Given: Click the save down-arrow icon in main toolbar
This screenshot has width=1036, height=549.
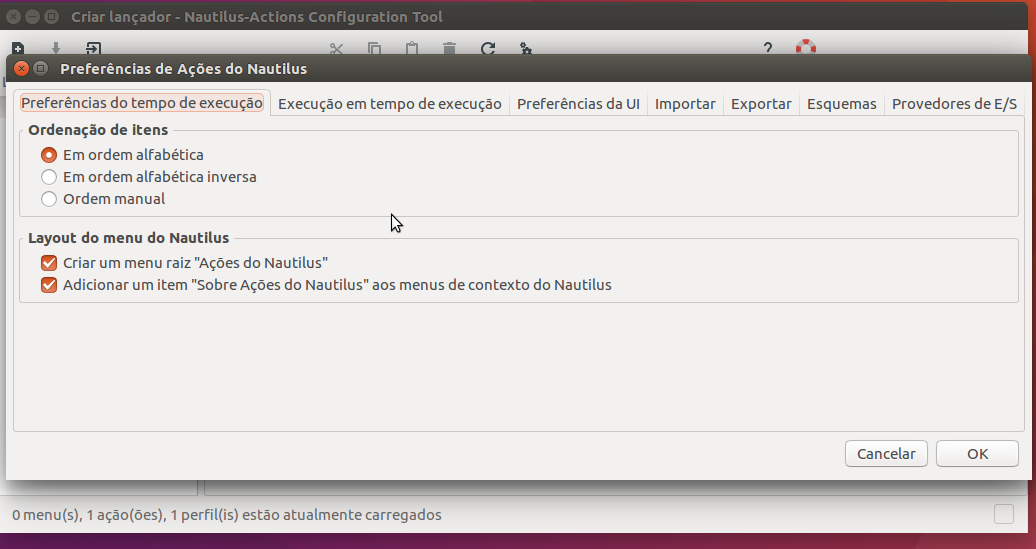Looking at the screenshot, I should pos(56,48).
